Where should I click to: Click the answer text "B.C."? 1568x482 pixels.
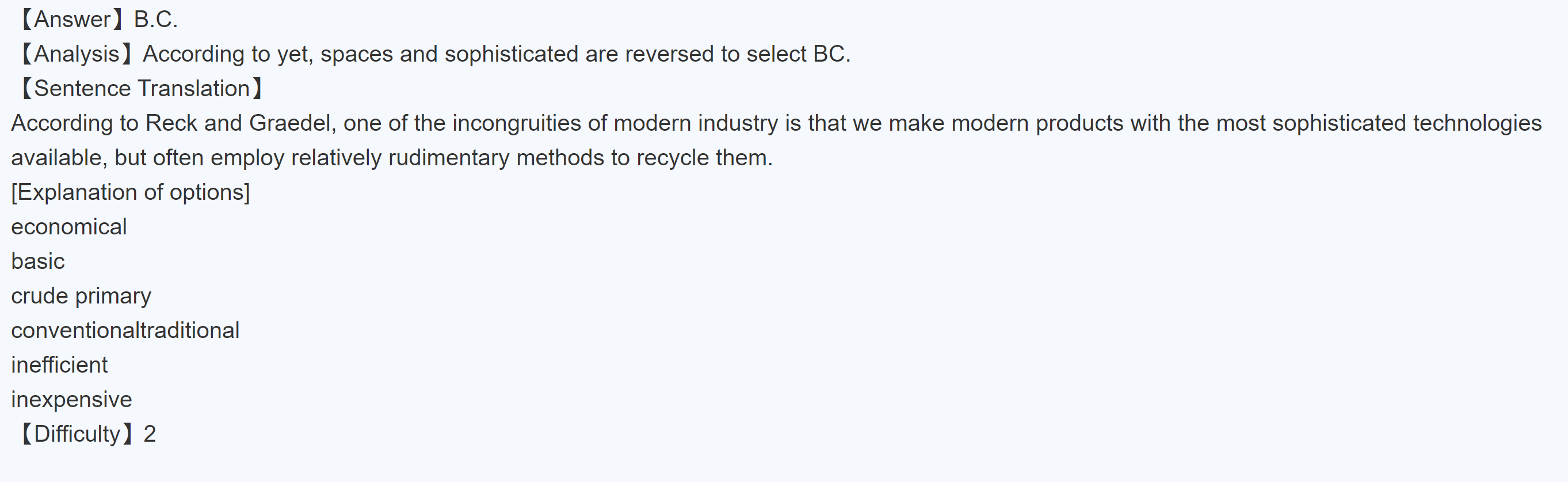point(156,20)
